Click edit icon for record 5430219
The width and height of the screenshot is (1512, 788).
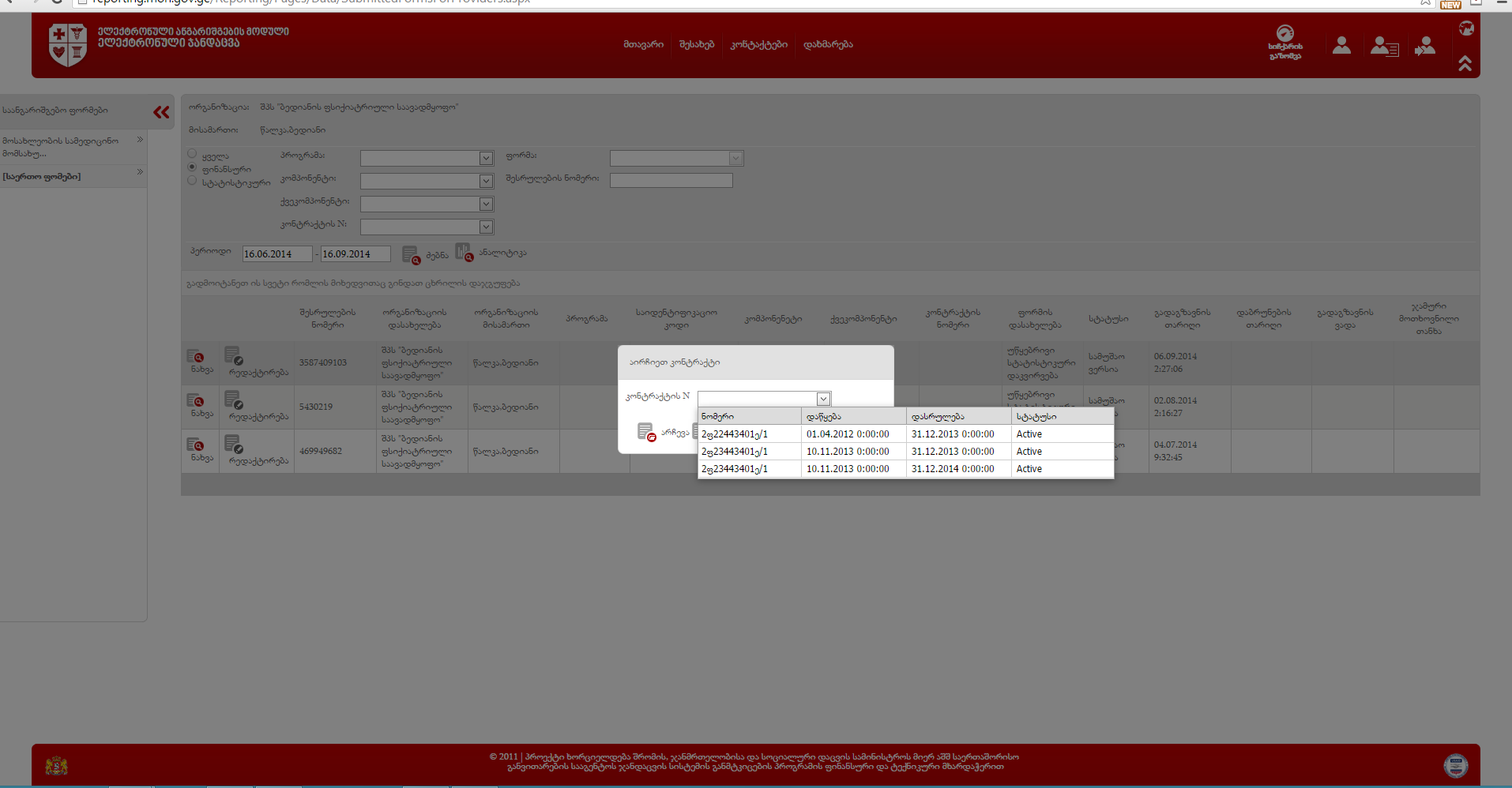pos(233,400)
